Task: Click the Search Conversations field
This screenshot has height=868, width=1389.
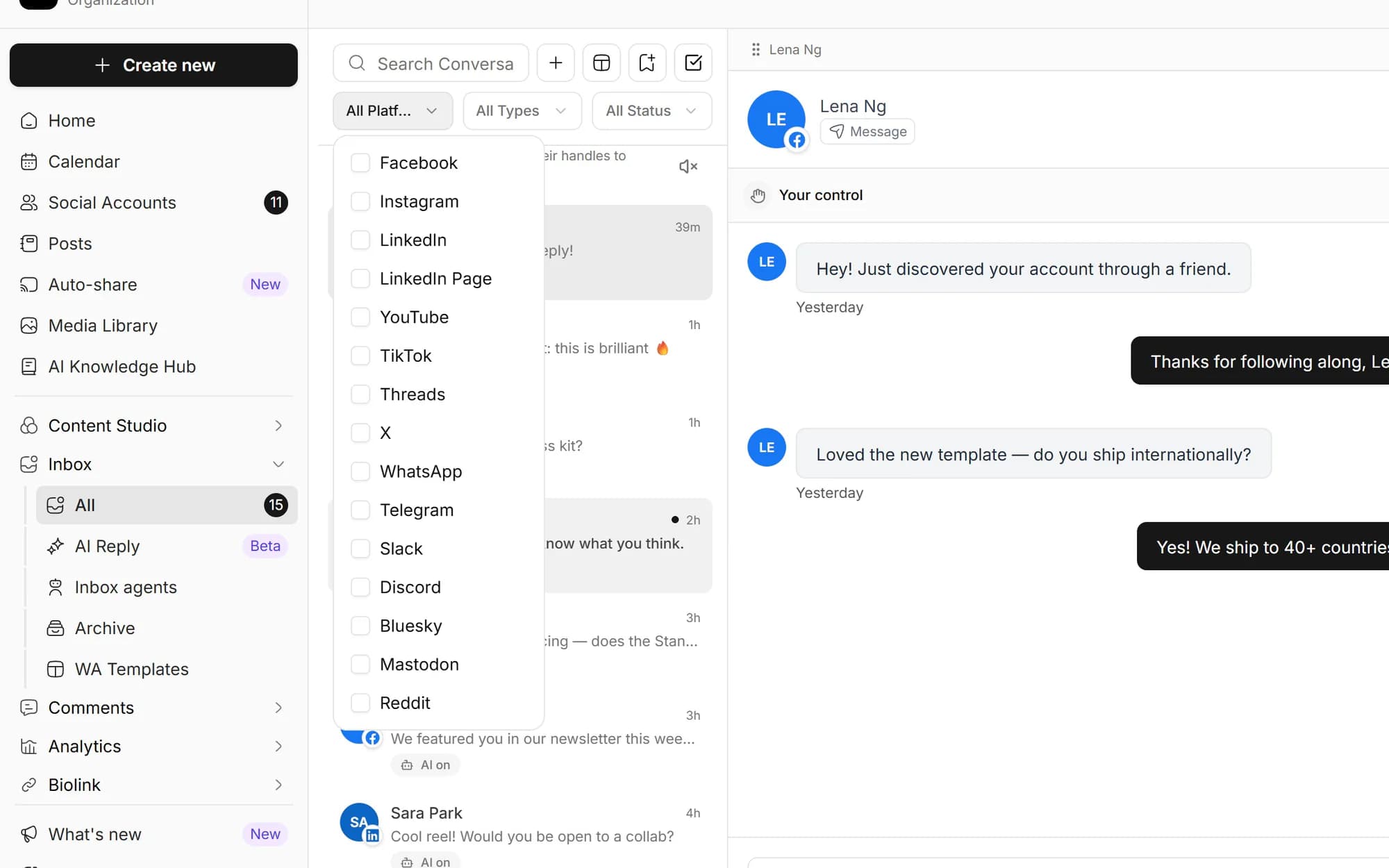Action: (431, 63)
